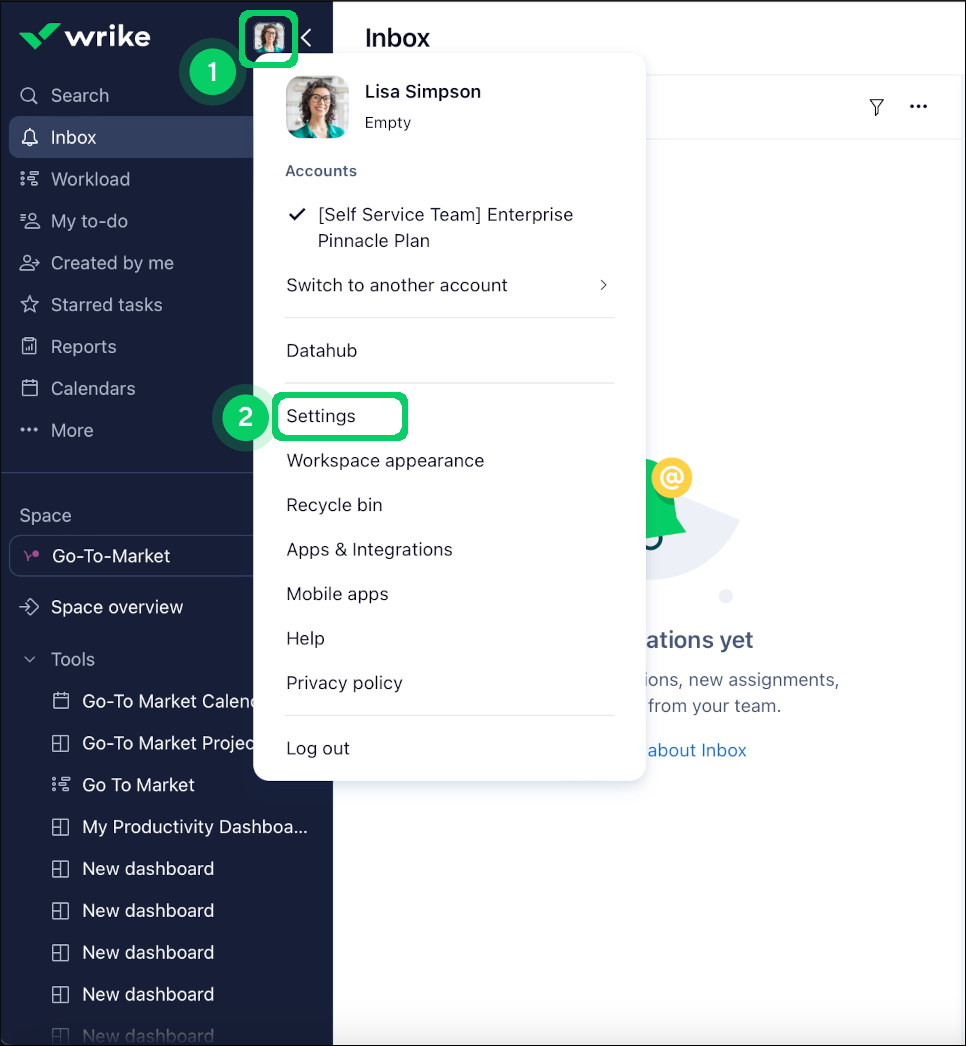Open the Learn more about Inbox link

[697, 750]
